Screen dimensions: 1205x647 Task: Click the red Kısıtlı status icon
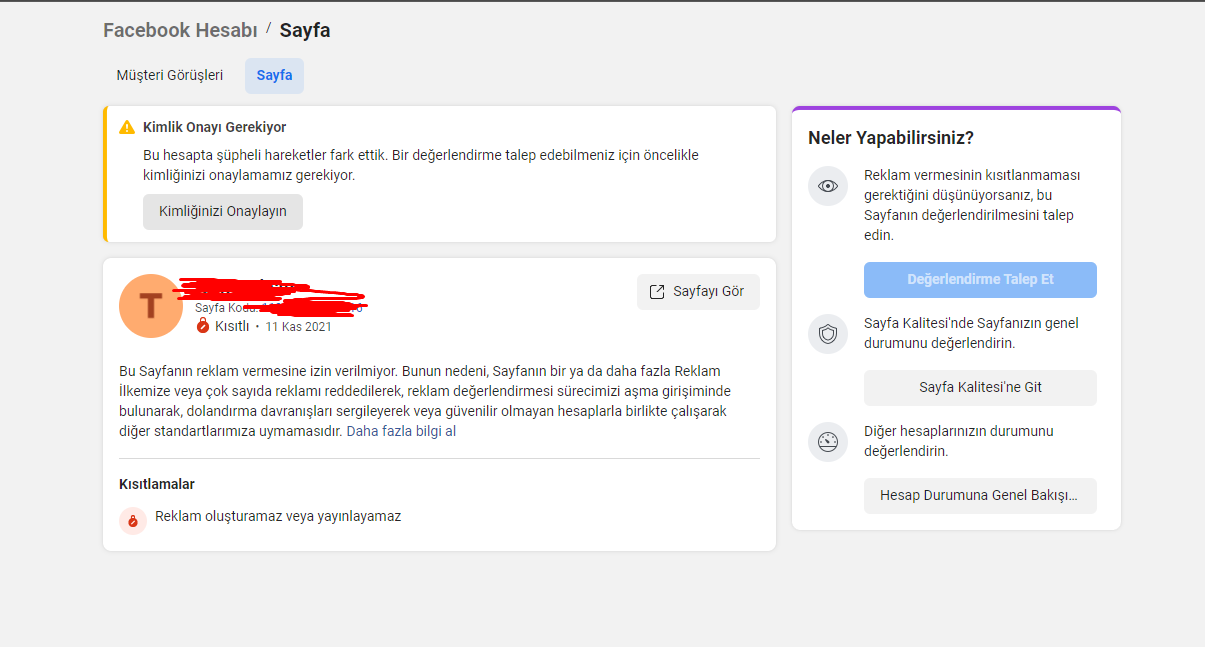pos(203,326)
